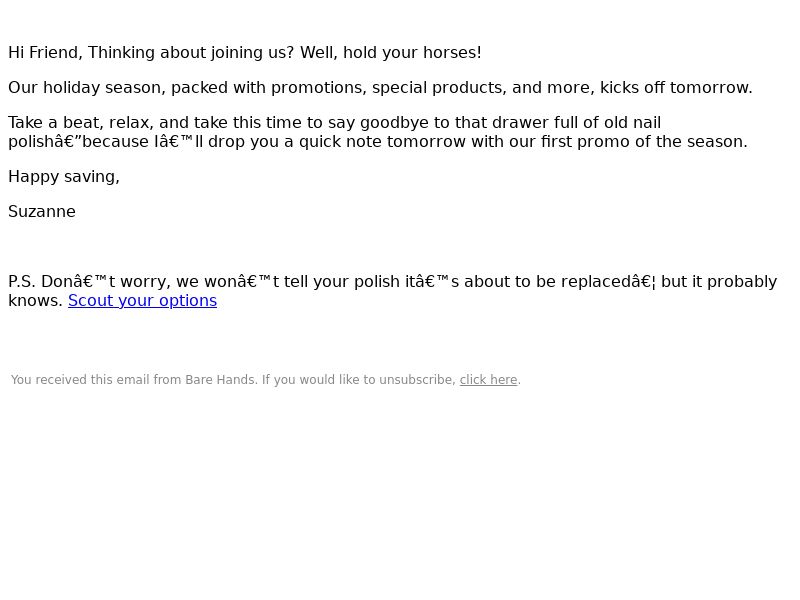Screen dimensions: 800x600
Task: Click the 'Take a beat, relax' paragraph
Action: [x=378, y=132]
